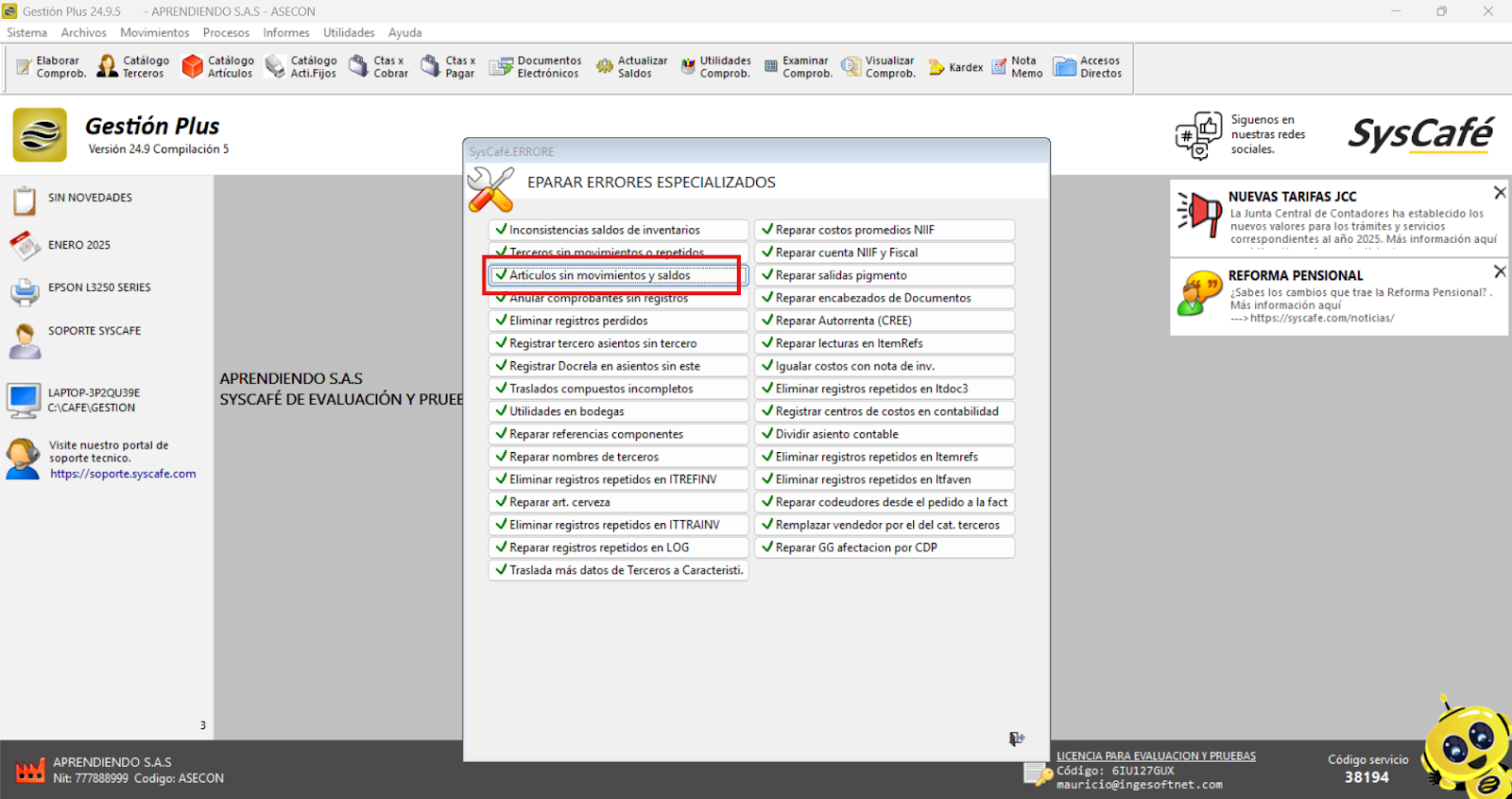Open the Informes menu
This screenshot has width=1512, height=799.
click(286, 32)
